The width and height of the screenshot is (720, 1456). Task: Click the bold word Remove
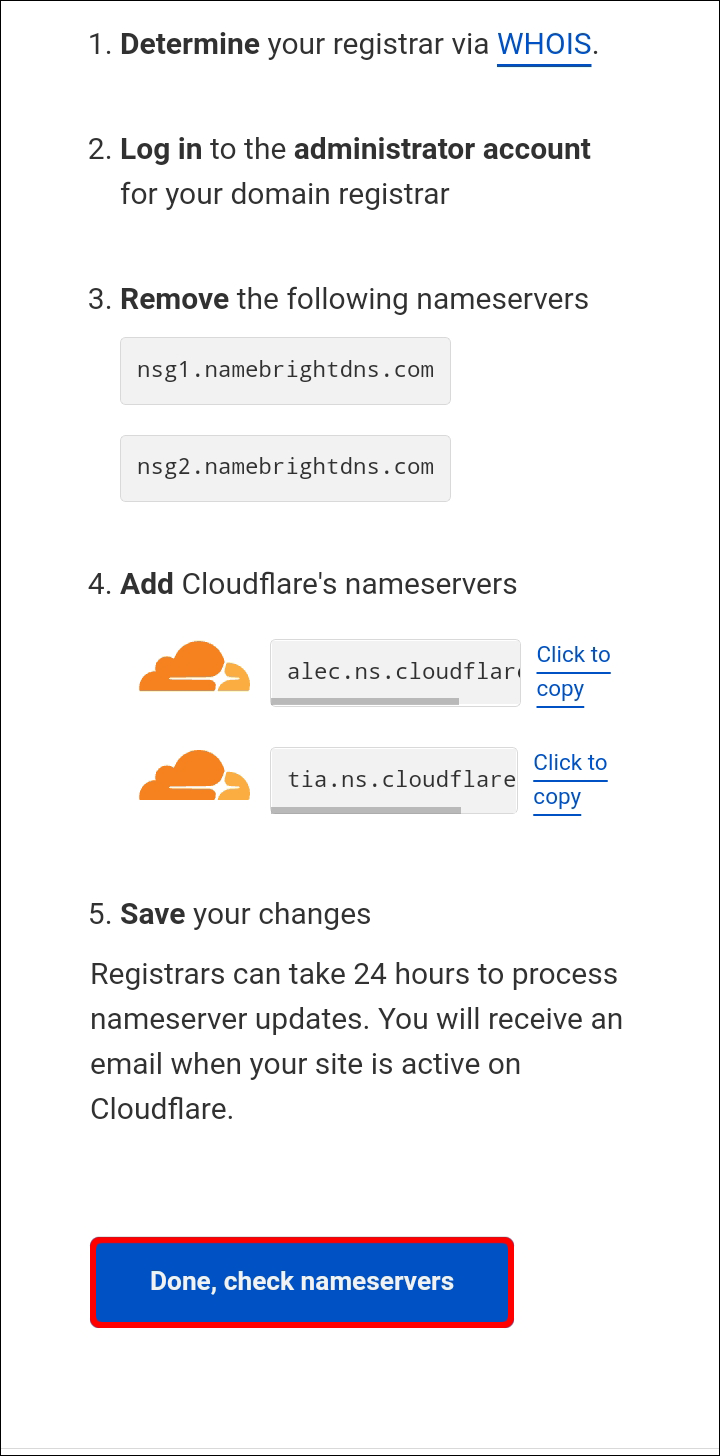pyautogui.click(x=174, y=299)
